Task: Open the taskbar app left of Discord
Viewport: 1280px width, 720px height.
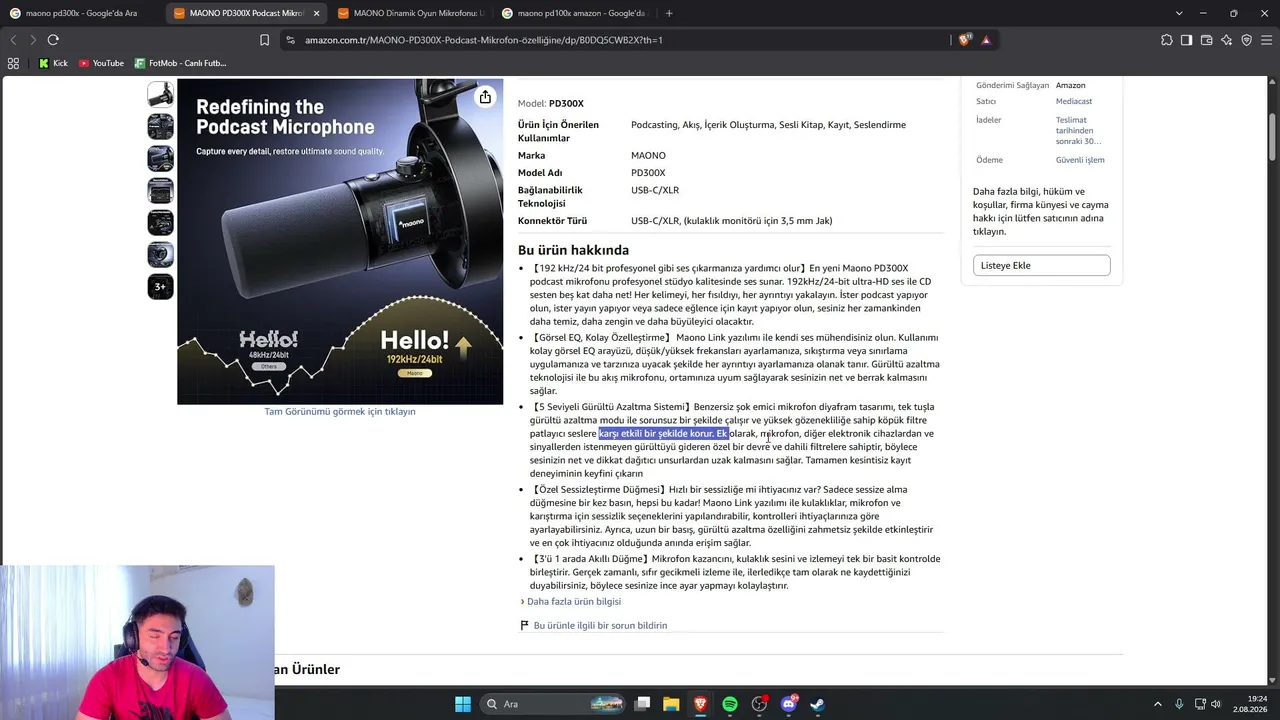Action: click(759, 704)
